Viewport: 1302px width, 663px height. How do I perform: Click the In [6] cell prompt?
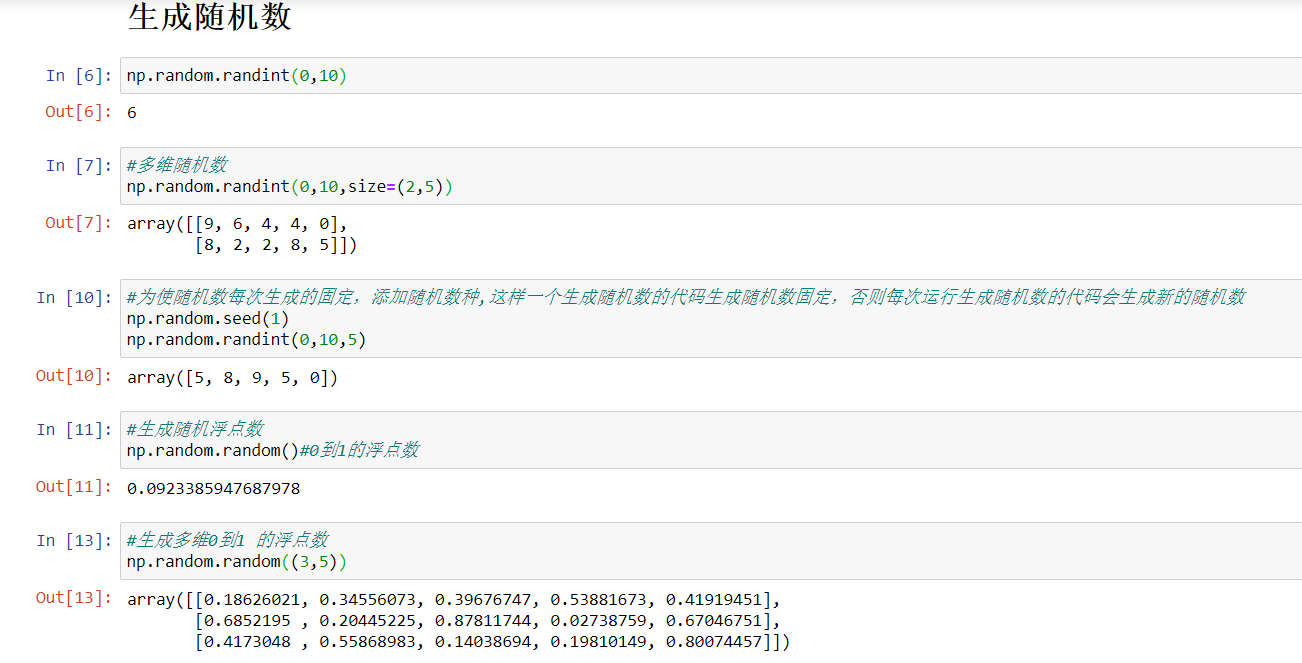tap(79, 76)
